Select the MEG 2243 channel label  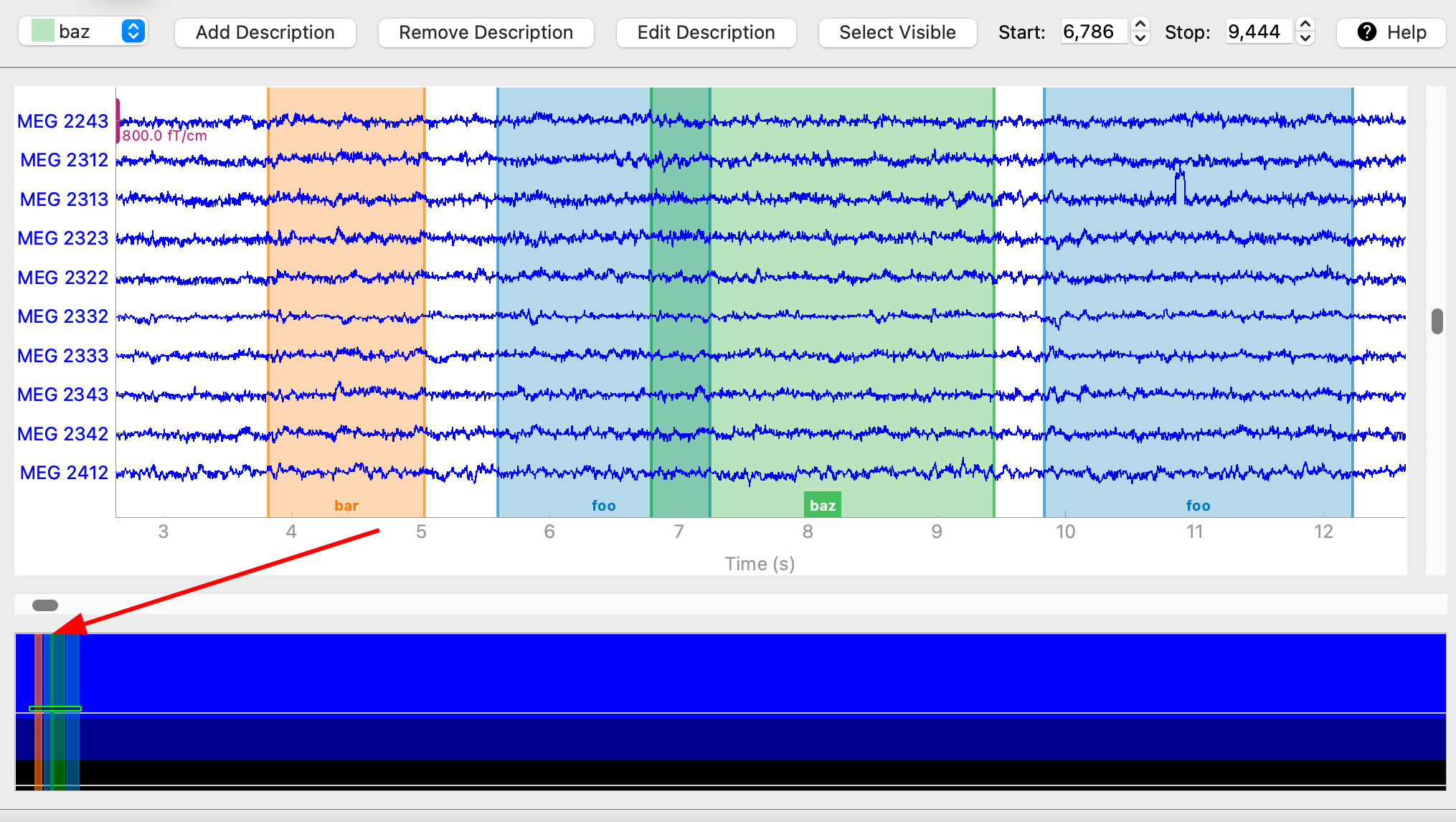click(63, 121)
